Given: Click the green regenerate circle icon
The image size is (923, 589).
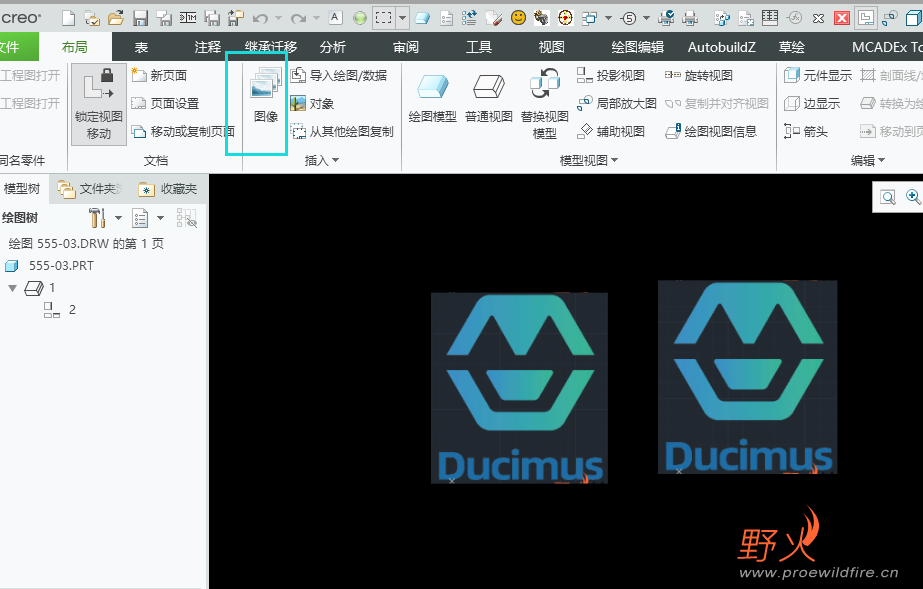Looking at the screenshot, I should tap(360, 18).
